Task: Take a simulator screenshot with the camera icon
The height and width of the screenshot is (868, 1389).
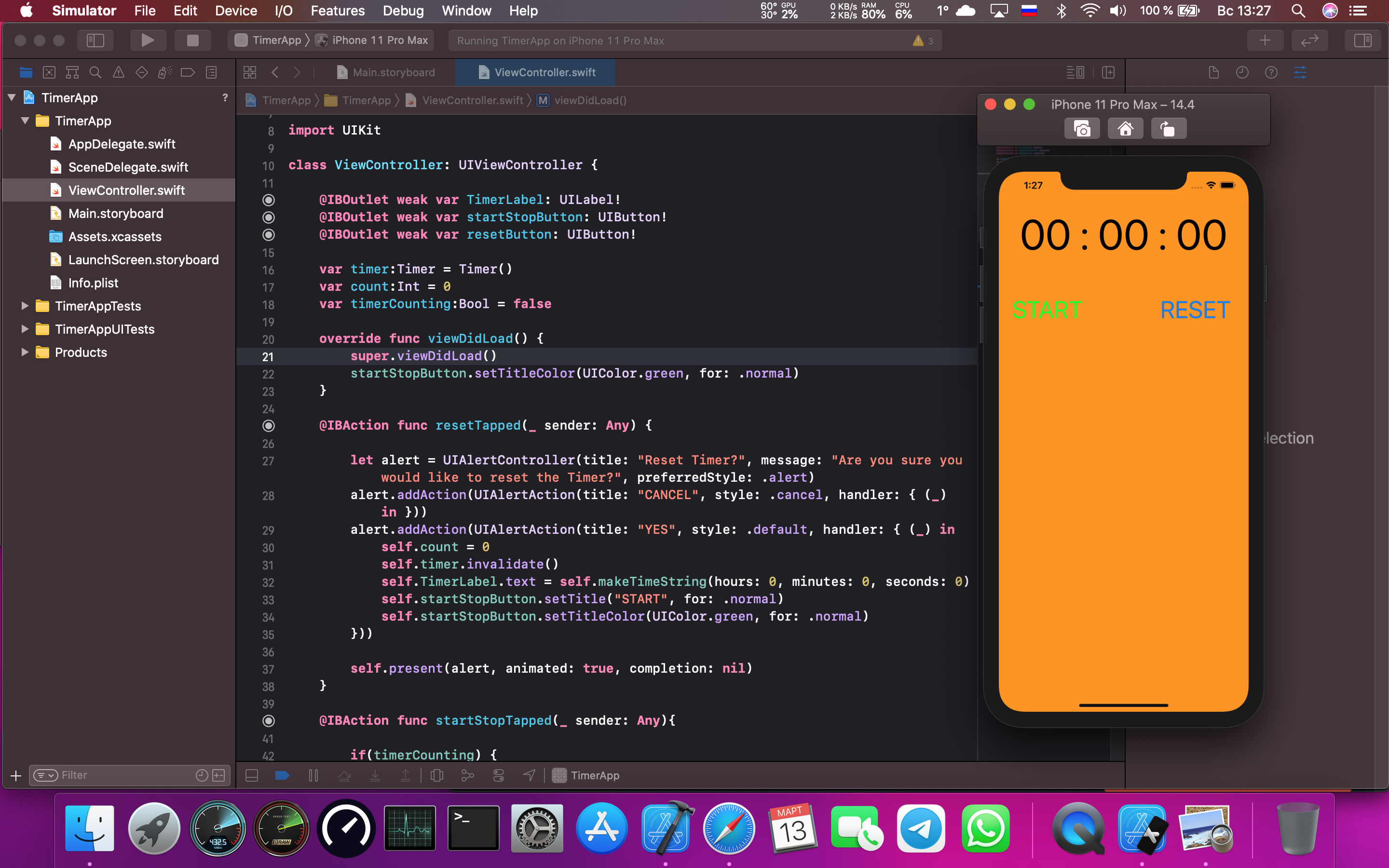Action: point(1082,128)
